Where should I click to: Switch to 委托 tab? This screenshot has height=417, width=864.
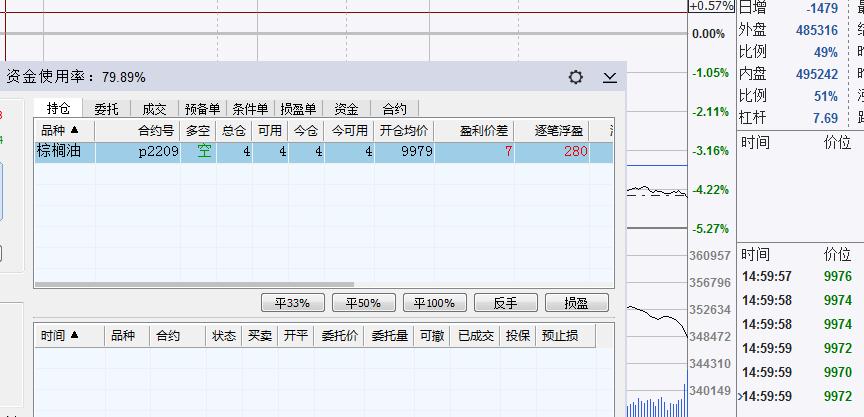[106, 109]
